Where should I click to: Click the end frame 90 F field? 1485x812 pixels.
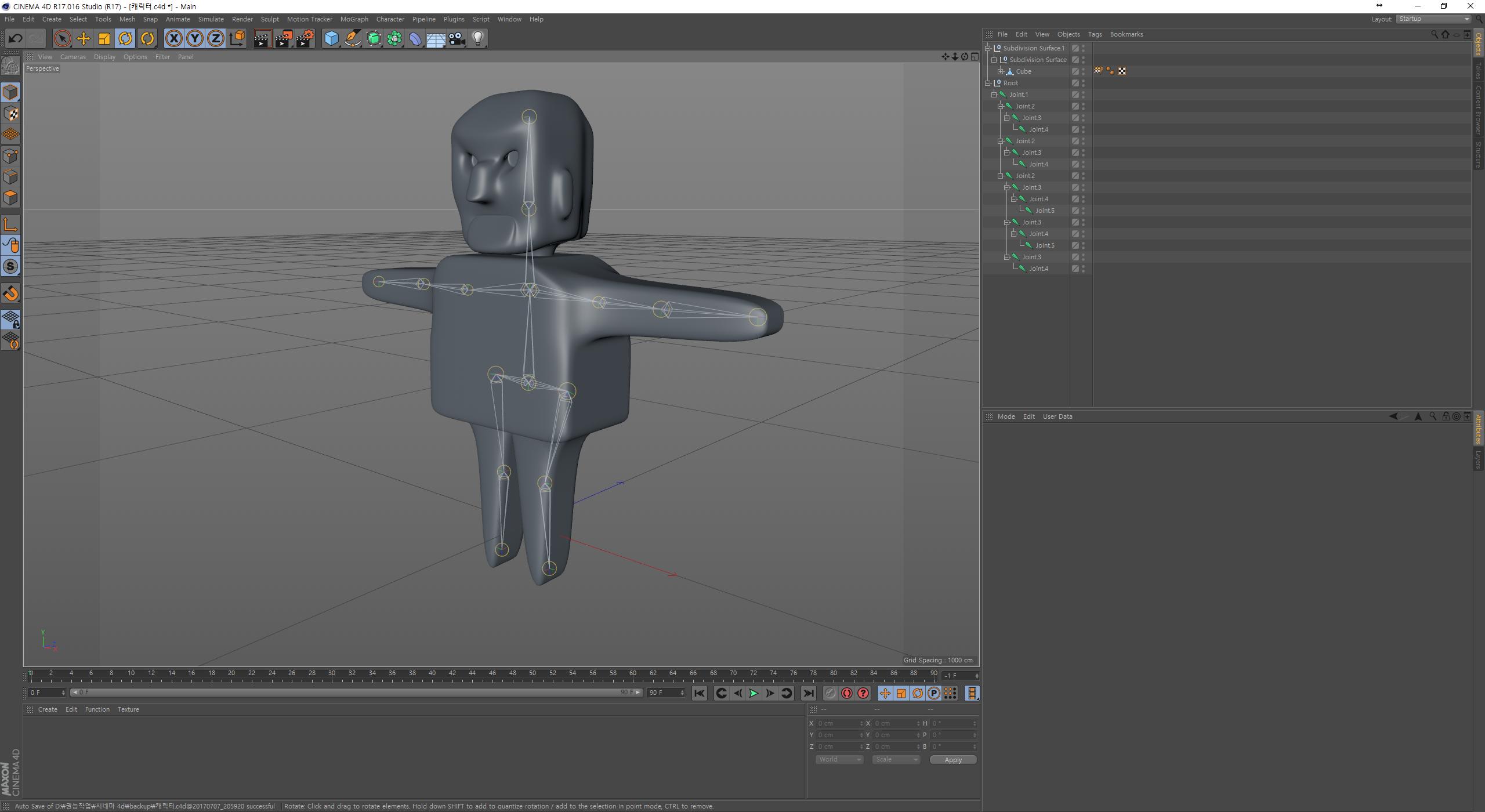pyautogui.click(x=665, y=693)
